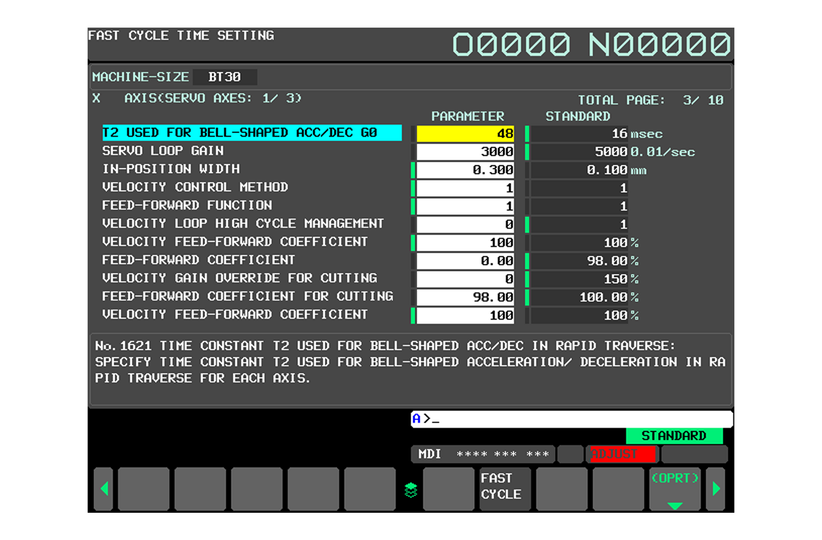Select the green STANDARD status indicator
Viewport: 822px width, 540px height.
click(x=674, y=436)
